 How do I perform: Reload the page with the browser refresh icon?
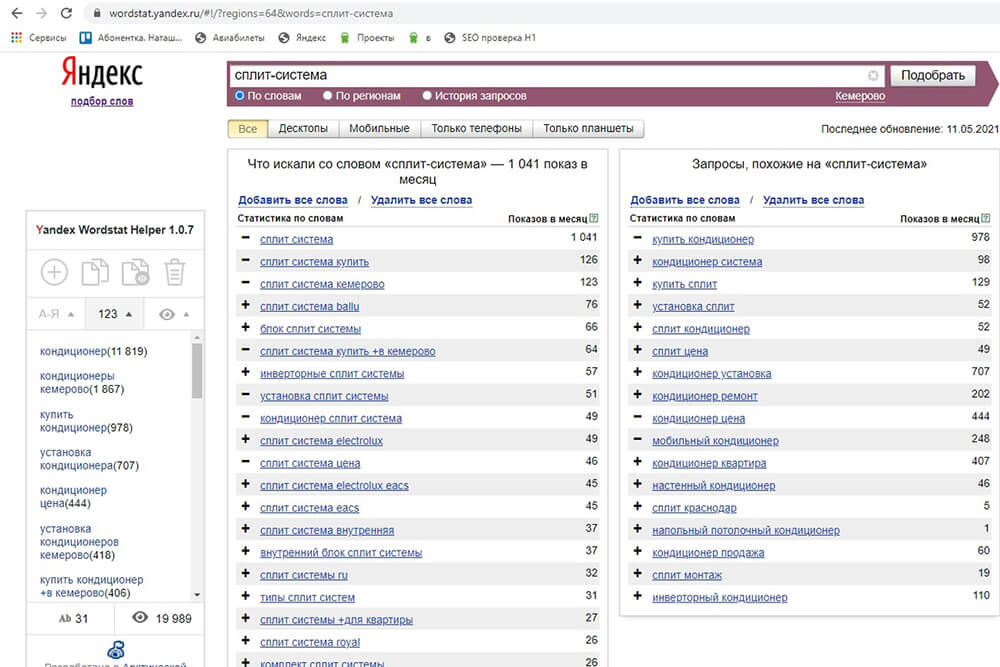point(66,14)
